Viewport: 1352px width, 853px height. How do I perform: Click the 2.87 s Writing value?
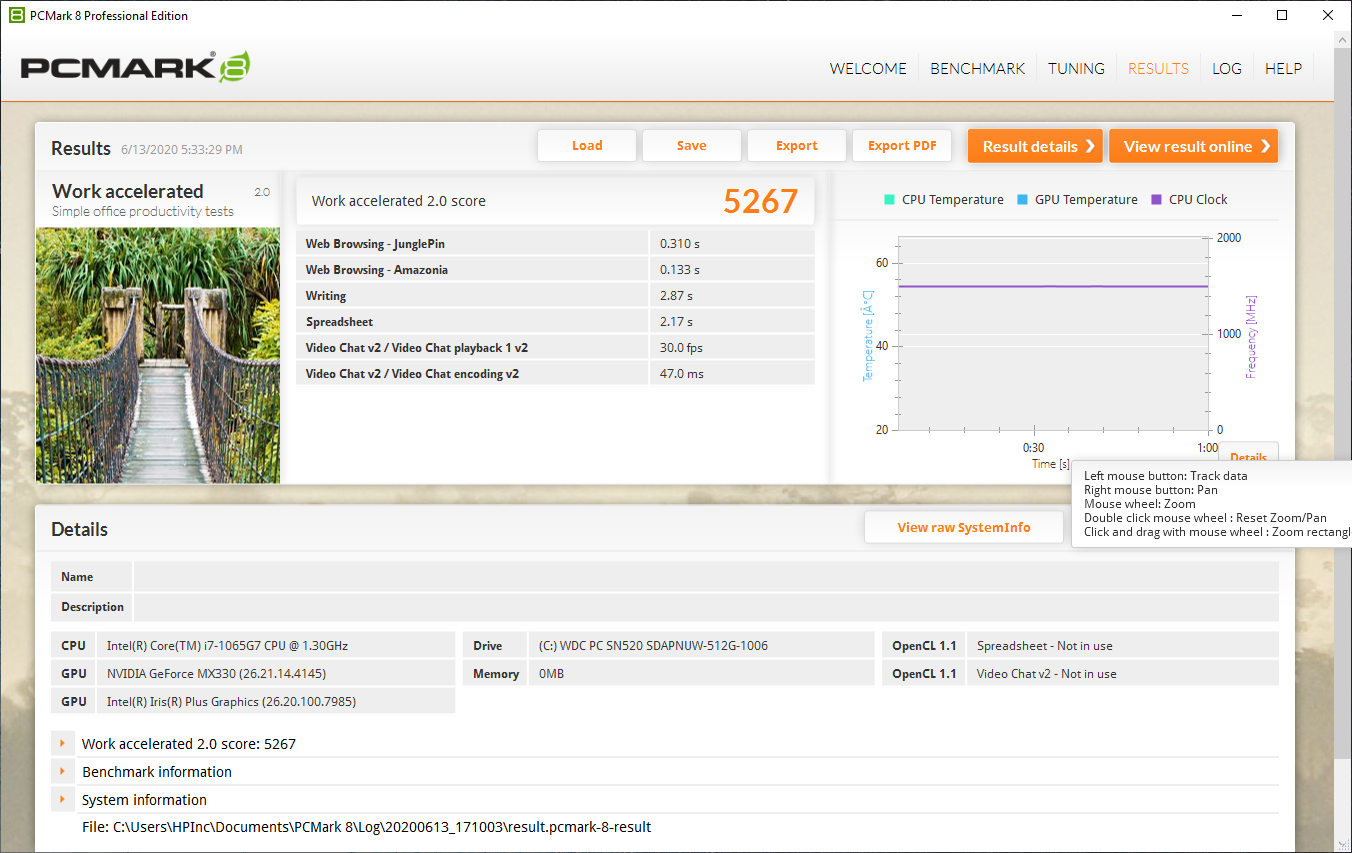pos(677,296)
